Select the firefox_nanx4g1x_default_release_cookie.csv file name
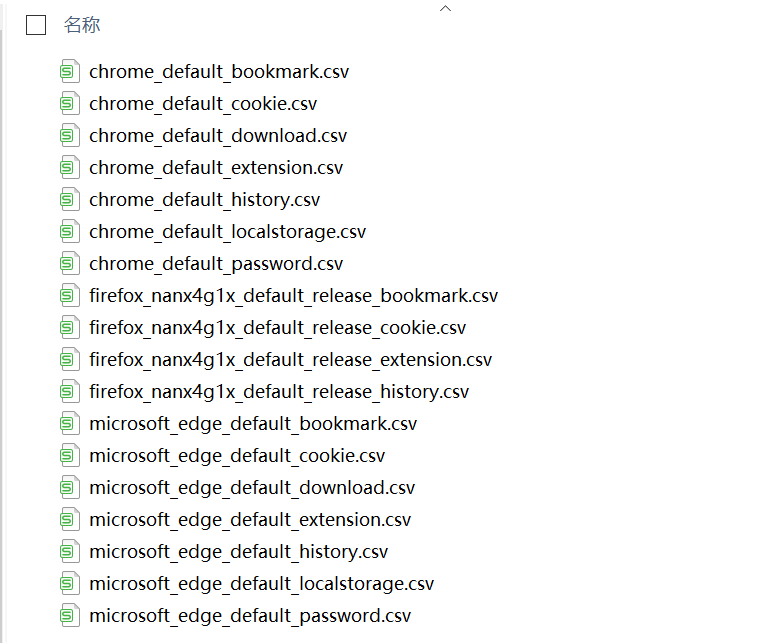759x643 pixels. [x=277, y=328]
